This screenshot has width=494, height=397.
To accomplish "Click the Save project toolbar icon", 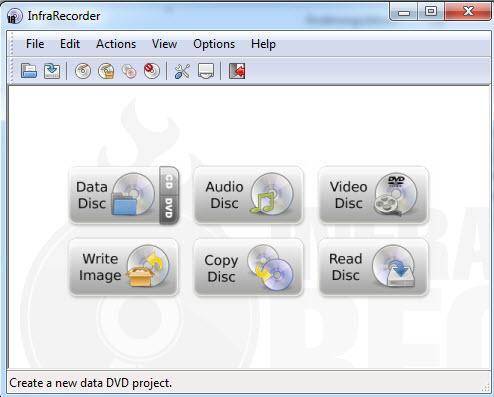I will (52, 71).
